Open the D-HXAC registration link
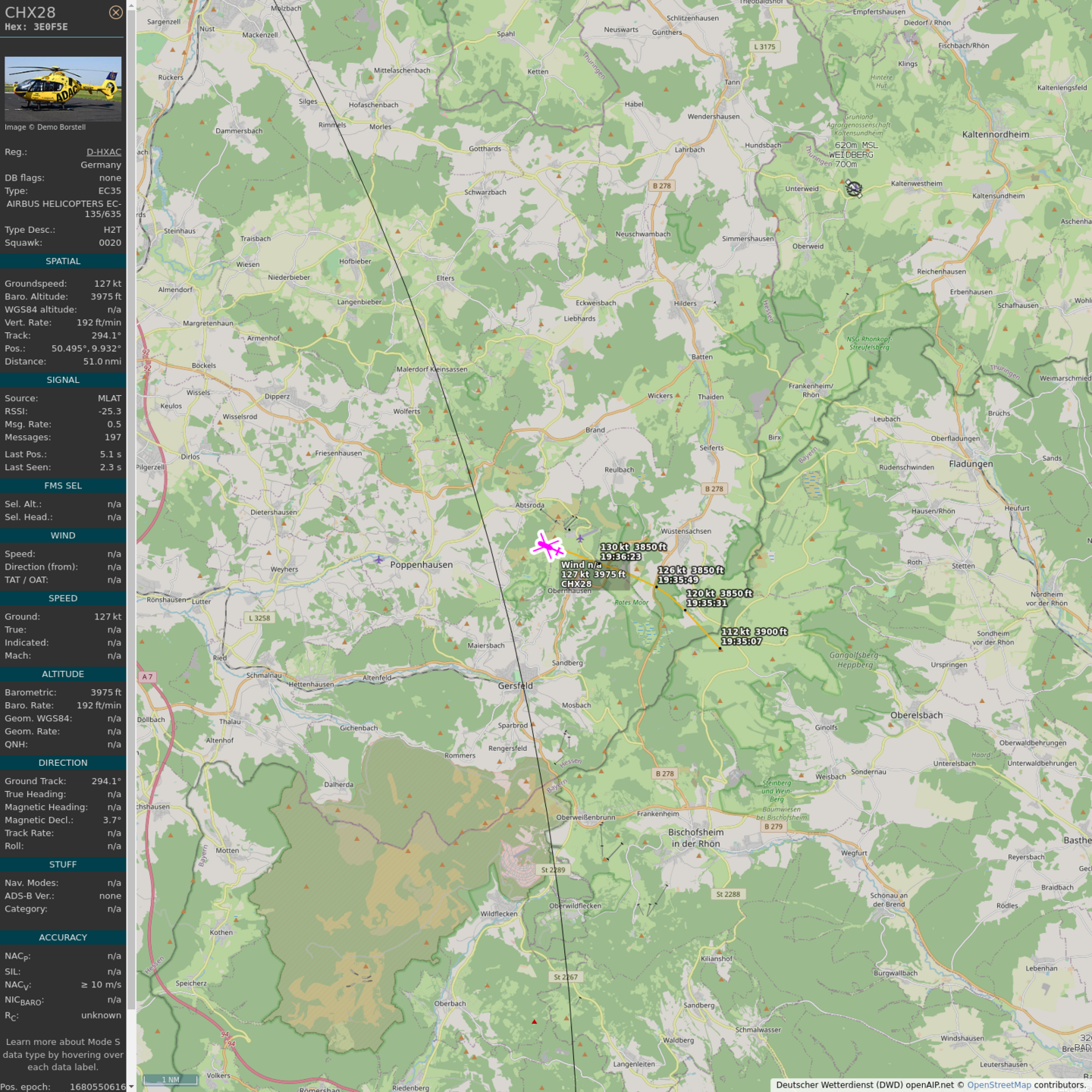Image resolution: width=1092 pixels, height=1092 pixels. (x=103, y=152)
